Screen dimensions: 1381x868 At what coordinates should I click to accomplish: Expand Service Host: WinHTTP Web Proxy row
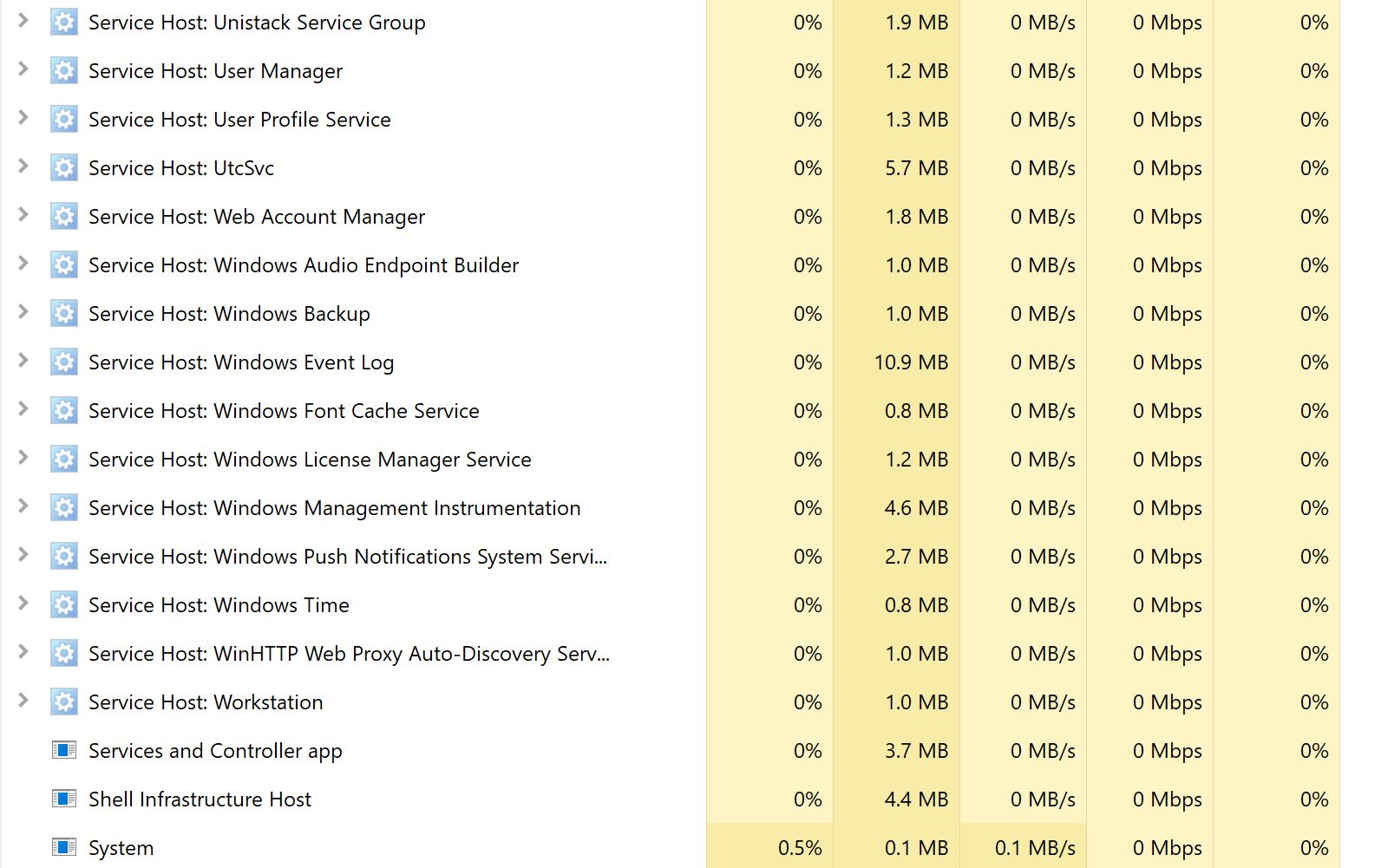pos(23,651)
